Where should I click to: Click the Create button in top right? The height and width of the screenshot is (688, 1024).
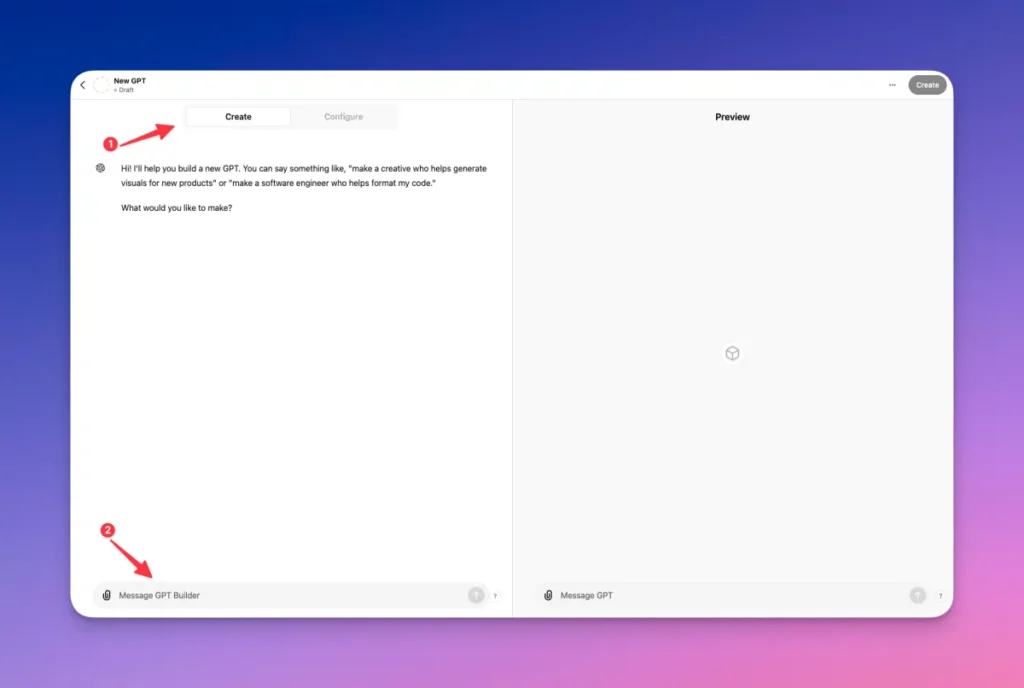pos(927,85)
